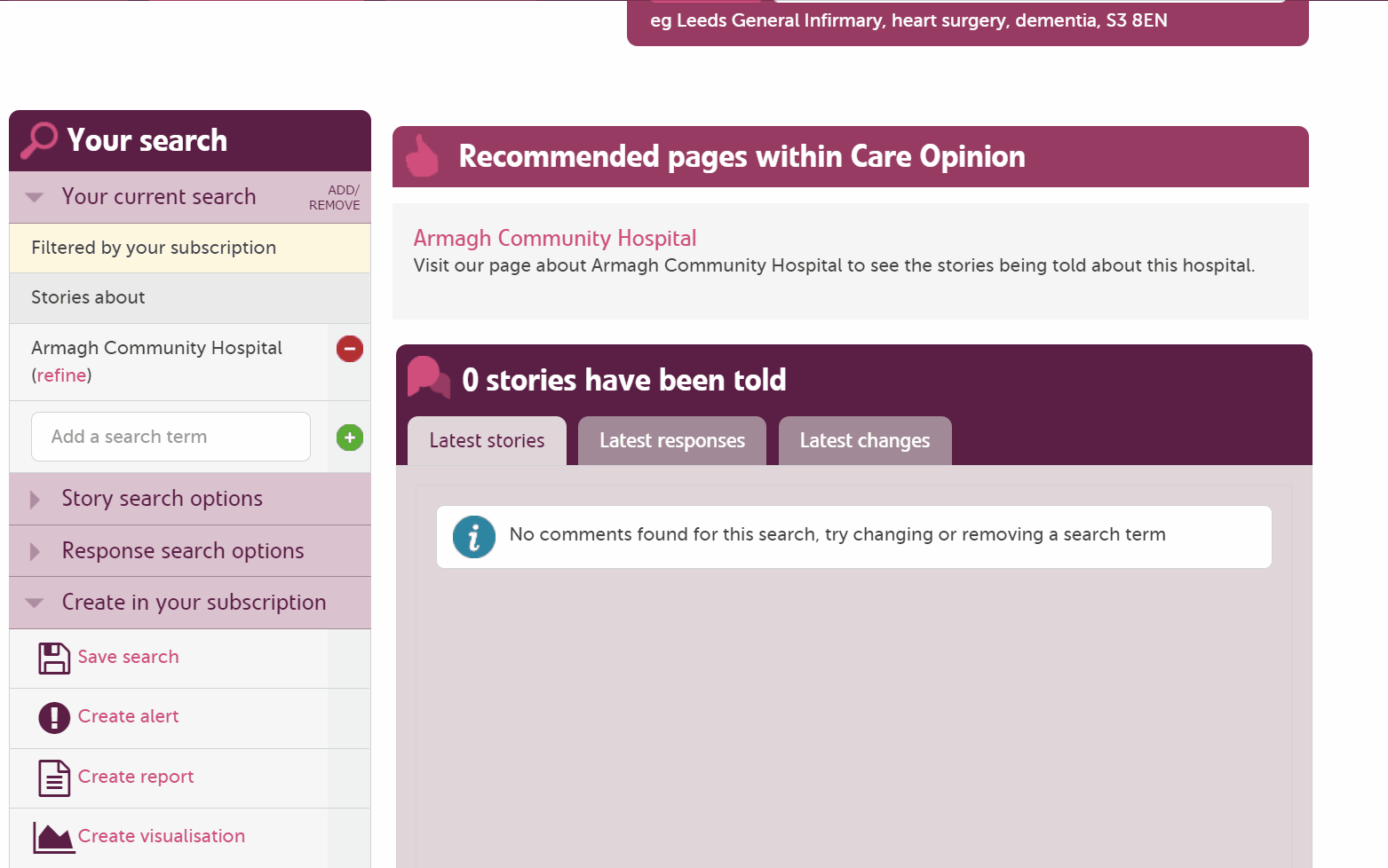Click the document report icon
Screen dimensions: 1388x868
pyautogui.click(x=54, y=777)
